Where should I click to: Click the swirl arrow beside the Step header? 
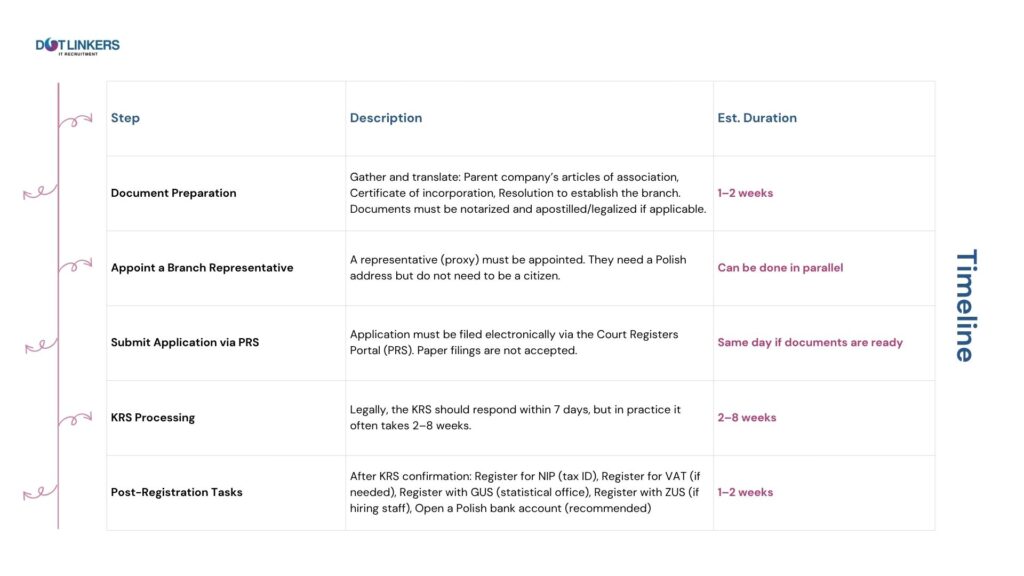[x=74, y=121]
